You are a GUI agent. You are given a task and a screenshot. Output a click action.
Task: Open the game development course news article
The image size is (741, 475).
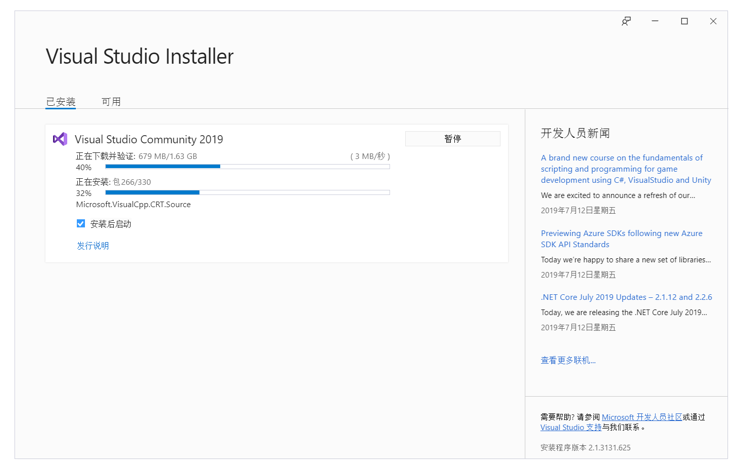click(x=626, y=169)
